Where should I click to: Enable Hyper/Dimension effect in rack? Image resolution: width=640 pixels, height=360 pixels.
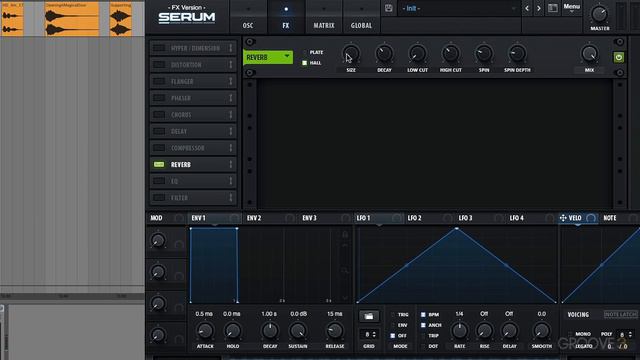(159, 48)
